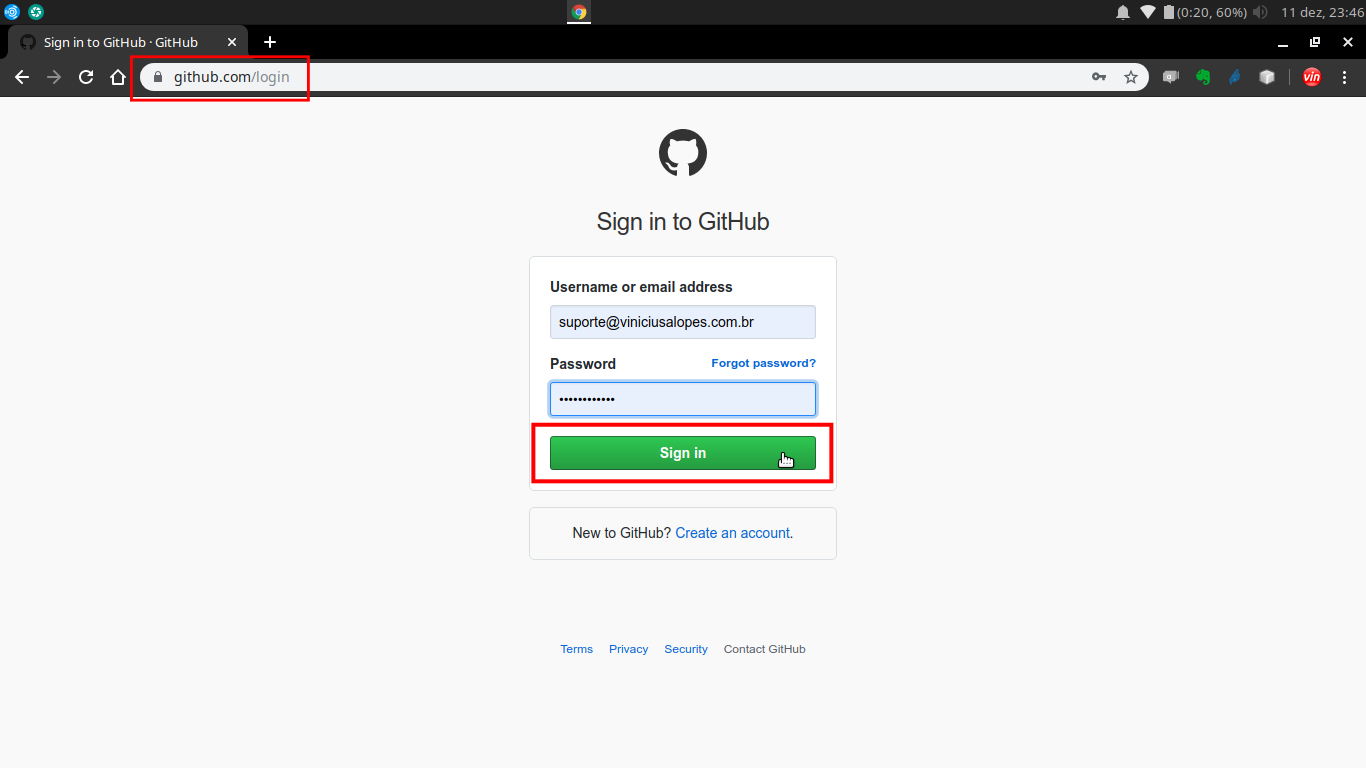Click the green Sign in button
The width and height of the screenshot is (1366, 768).
coord(683,453)
